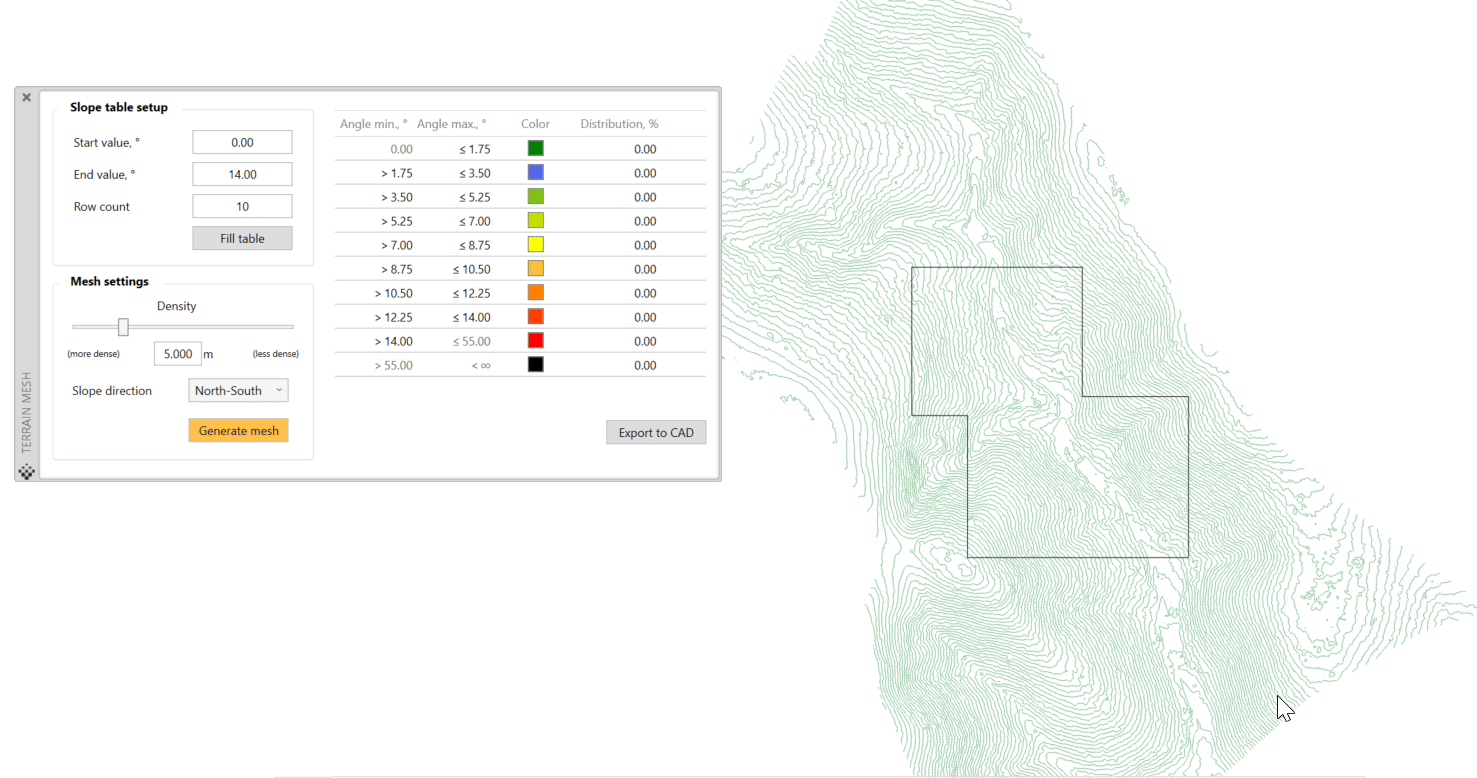
Task: Click the ≤ 55.00 angle max cell
Action: pos(471,341)
